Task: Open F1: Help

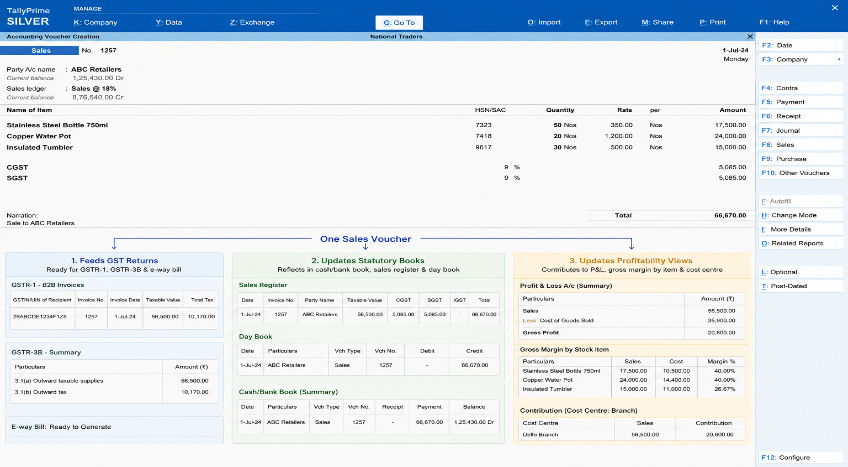Action: pos(774,22)
